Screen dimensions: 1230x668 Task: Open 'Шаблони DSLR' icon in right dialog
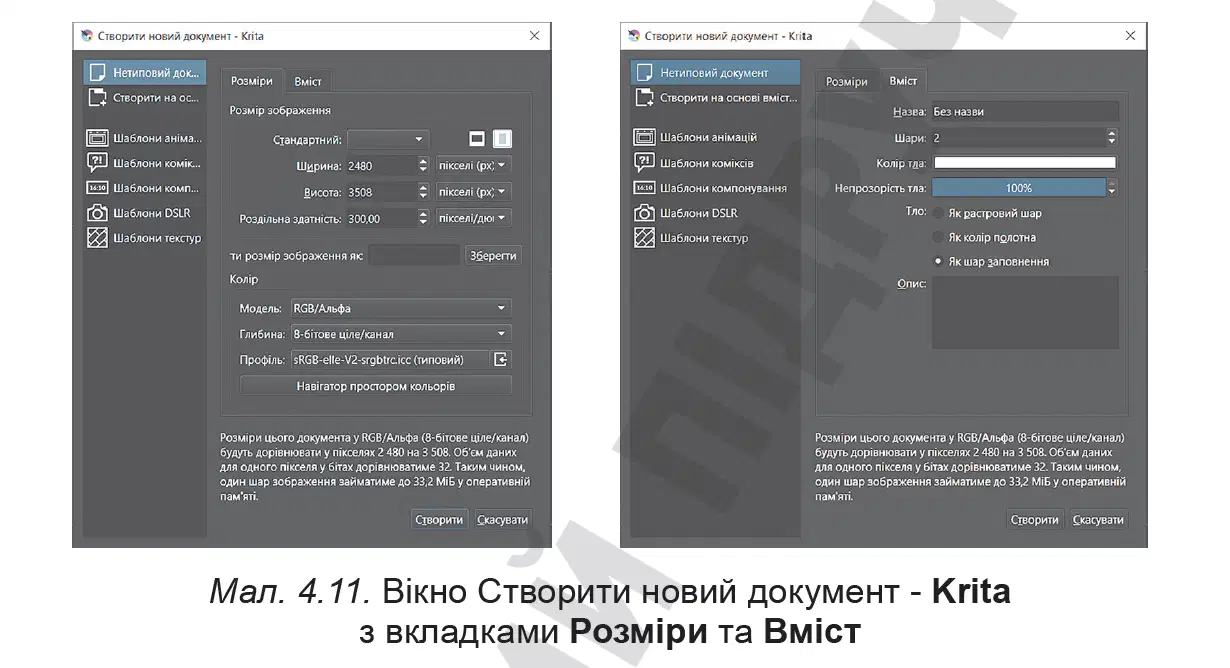pos(645,212)
